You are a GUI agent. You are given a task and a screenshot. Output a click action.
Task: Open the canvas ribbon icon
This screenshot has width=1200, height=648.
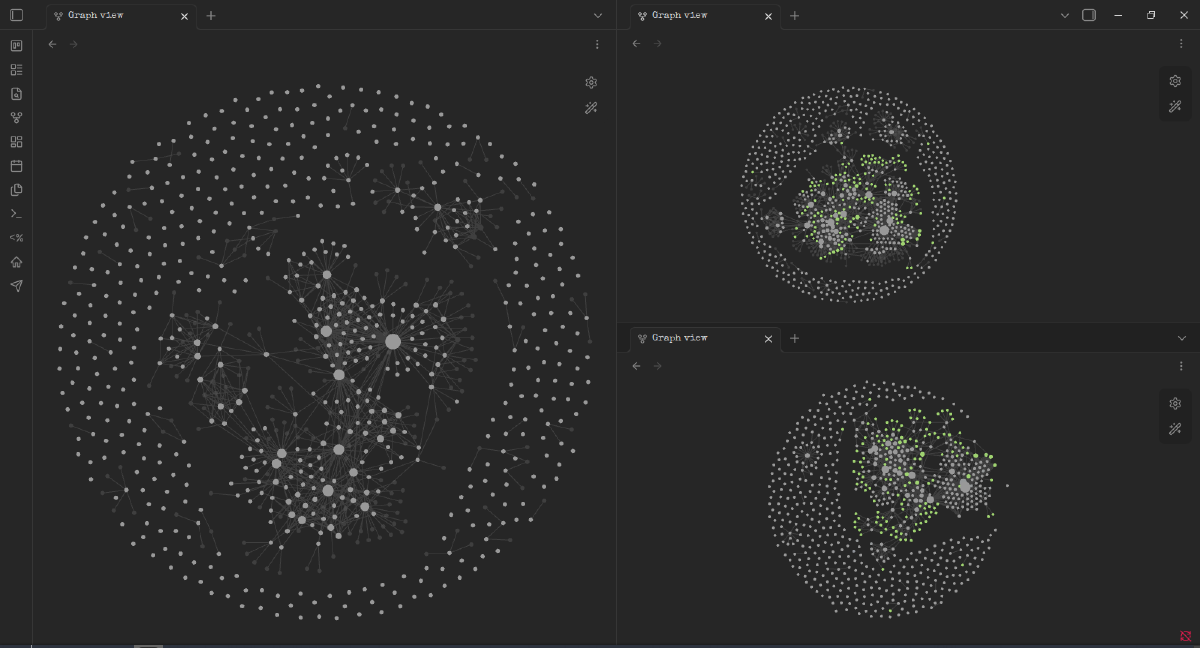[16, 142]
